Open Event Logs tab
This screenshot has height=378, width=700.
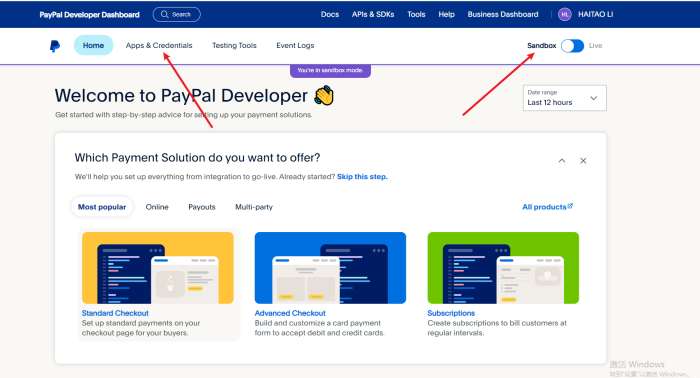click(x=295, y=46)
